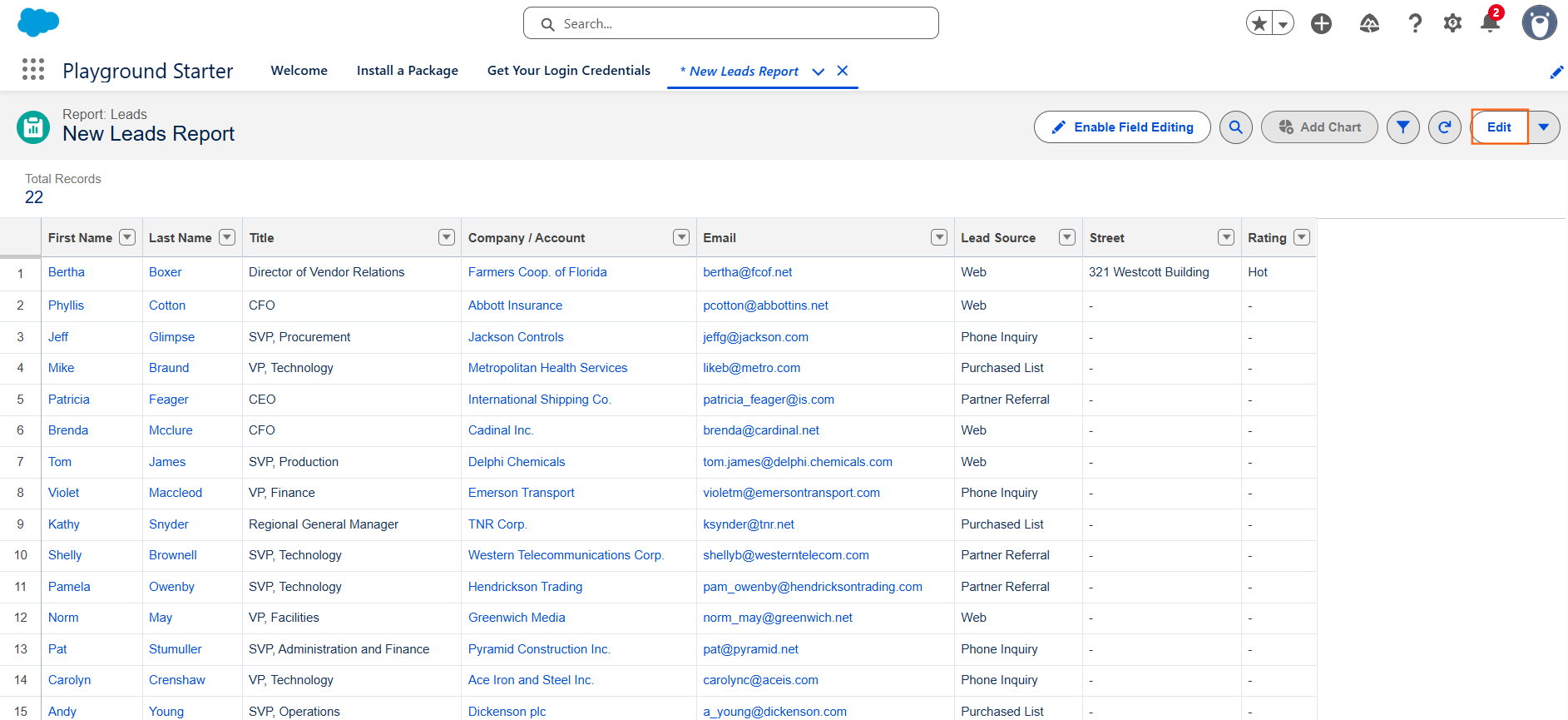Screen dimensions: 1568x720
Task: Click the a_young@dickenson.com email link
Action: tap(774, 712)
